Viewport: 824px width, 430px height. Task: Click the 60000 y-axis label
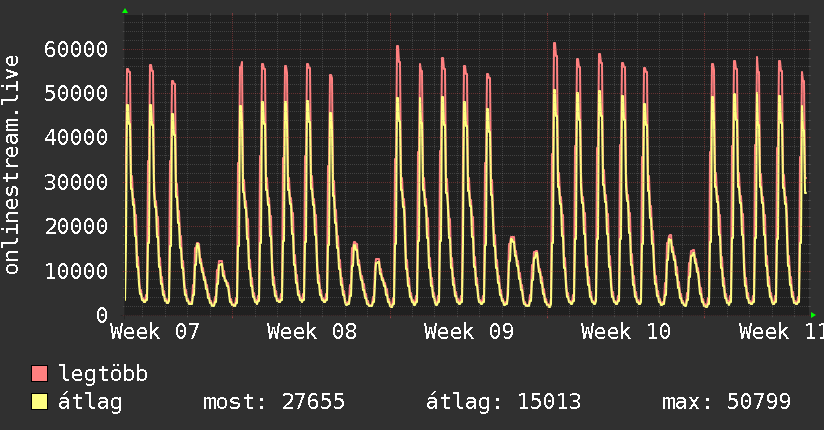[x=76, y=49]
